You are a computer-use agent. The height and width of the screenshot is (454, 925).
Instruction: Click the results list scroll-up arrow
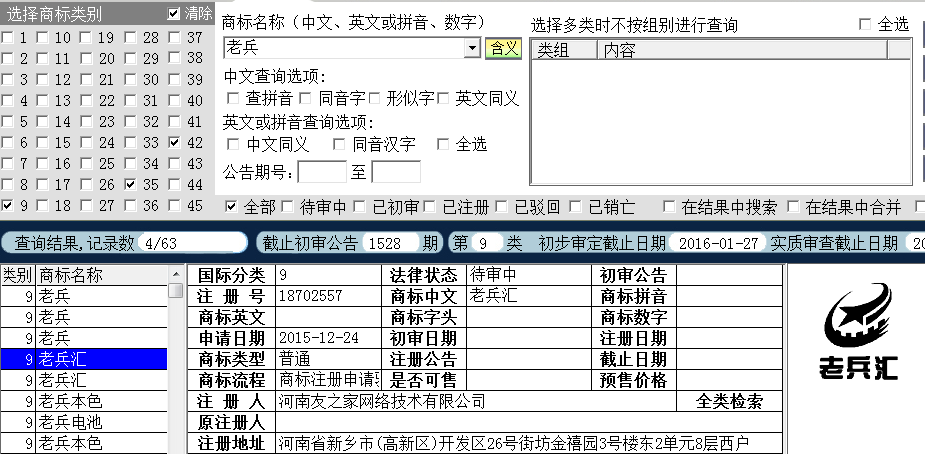coord(175,274)
